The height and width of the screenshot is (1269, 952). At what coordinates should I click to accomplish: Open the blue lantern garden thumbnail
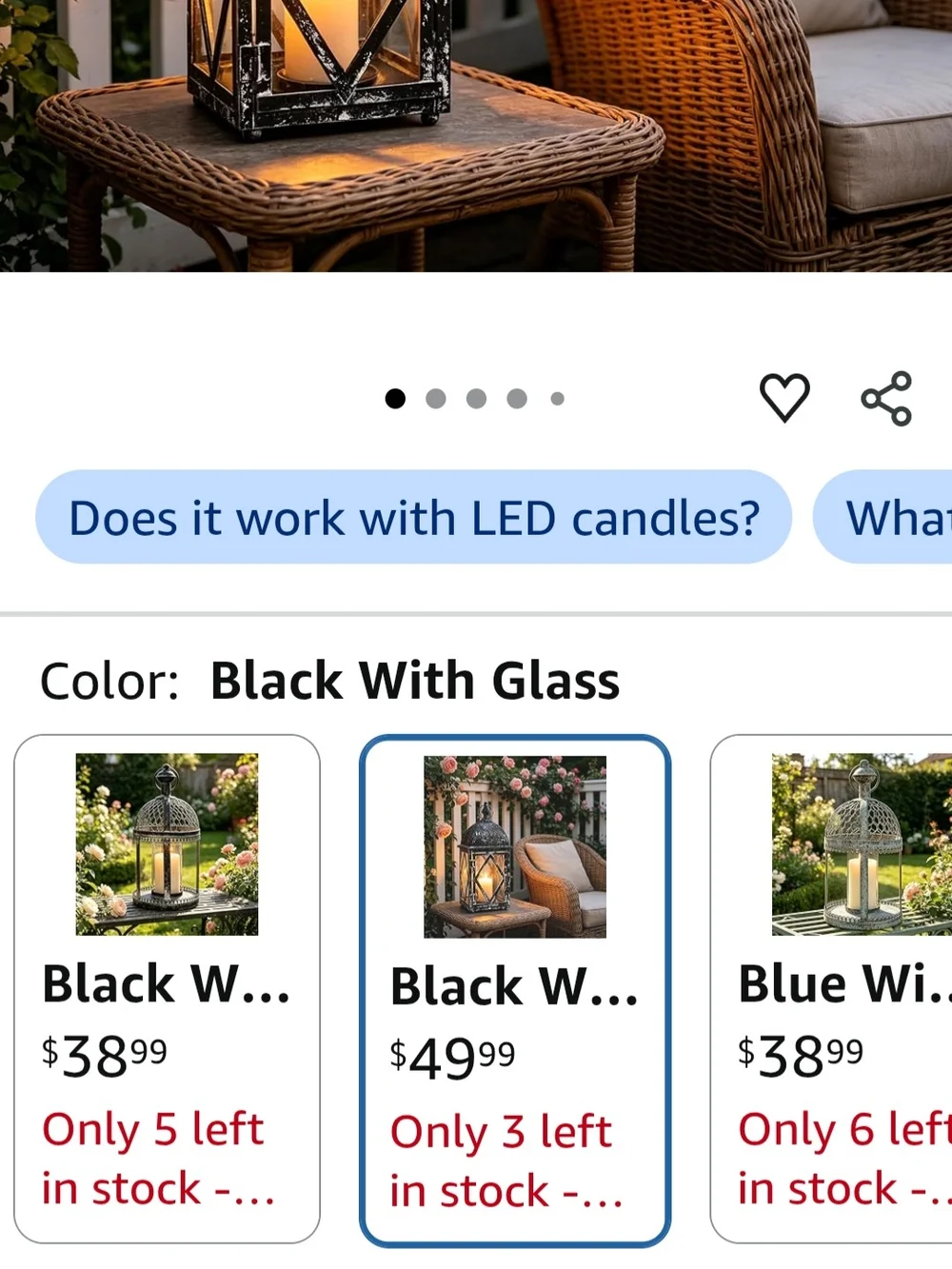tap(862, 844)
